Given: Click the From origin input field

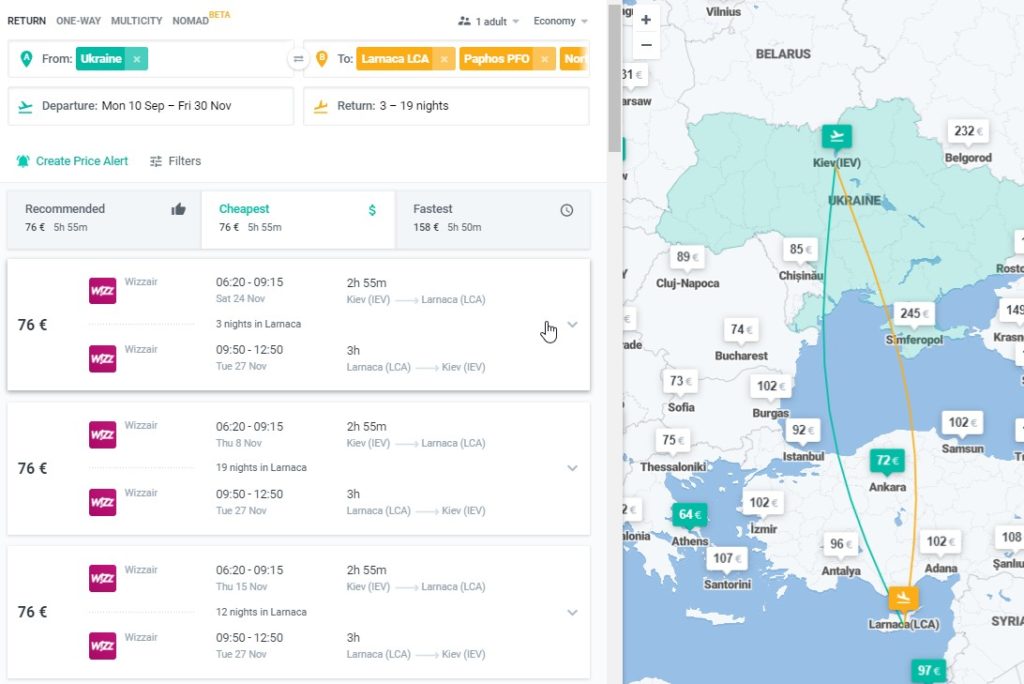Looking at the screenshot, I should (x=151, y=59).
